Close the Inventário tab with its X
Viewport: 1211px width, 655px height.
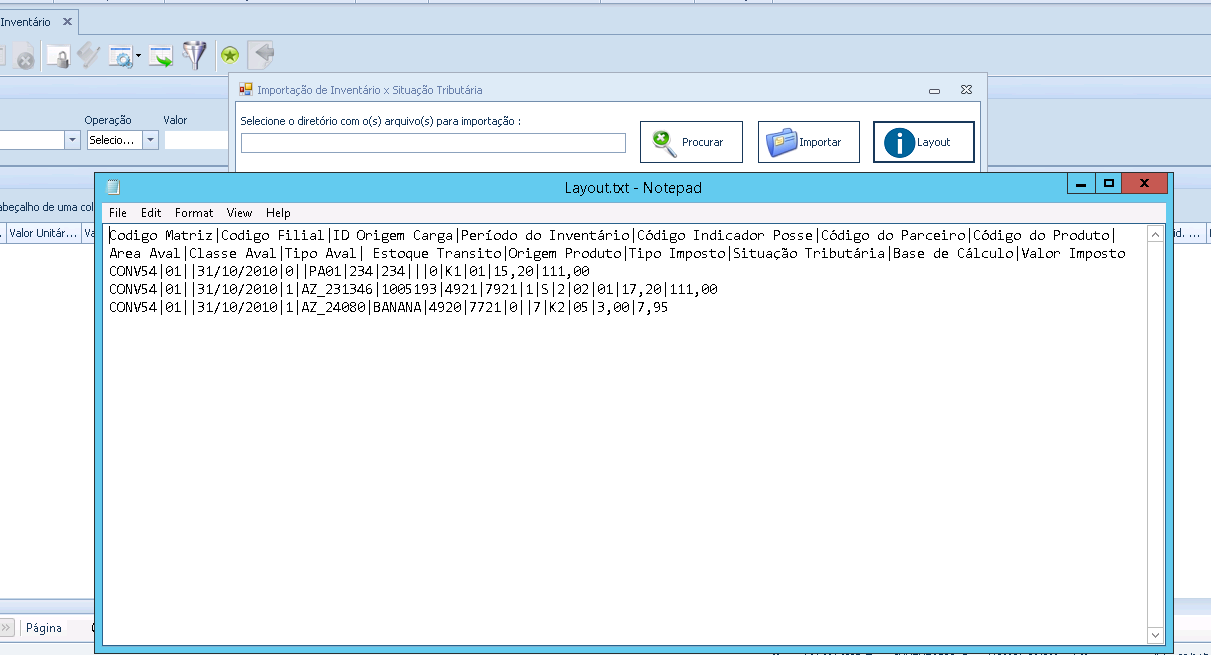[67, 21]
